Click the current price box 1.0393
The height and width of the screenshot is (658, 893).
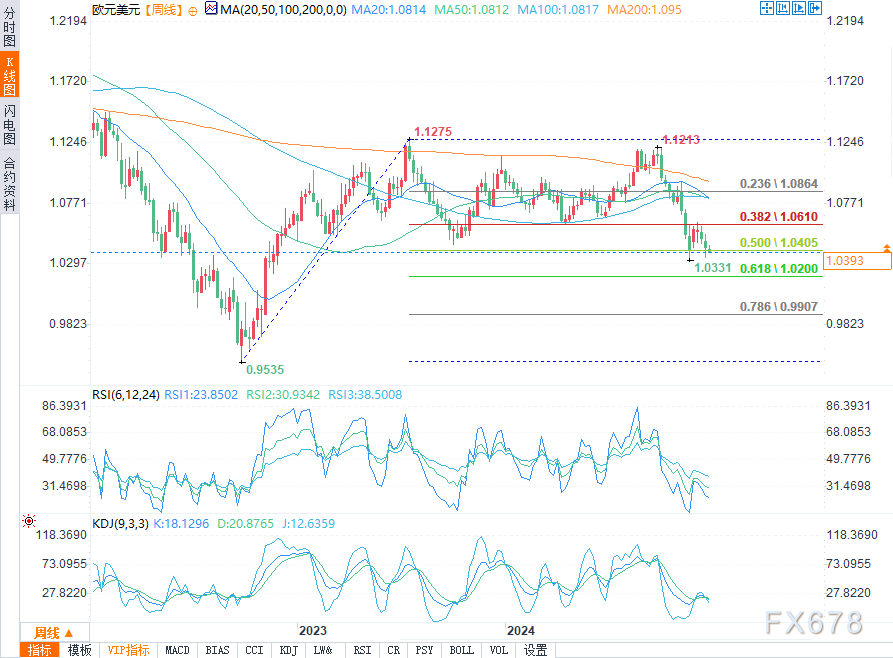pos(857,261)
